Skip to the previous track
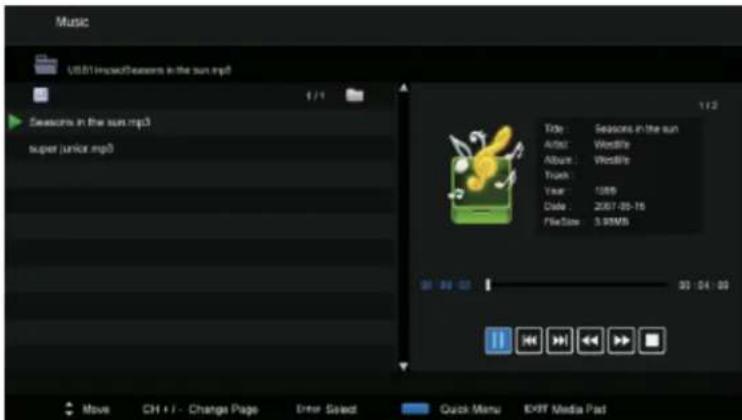742x420 pixels. pos(529,340)
